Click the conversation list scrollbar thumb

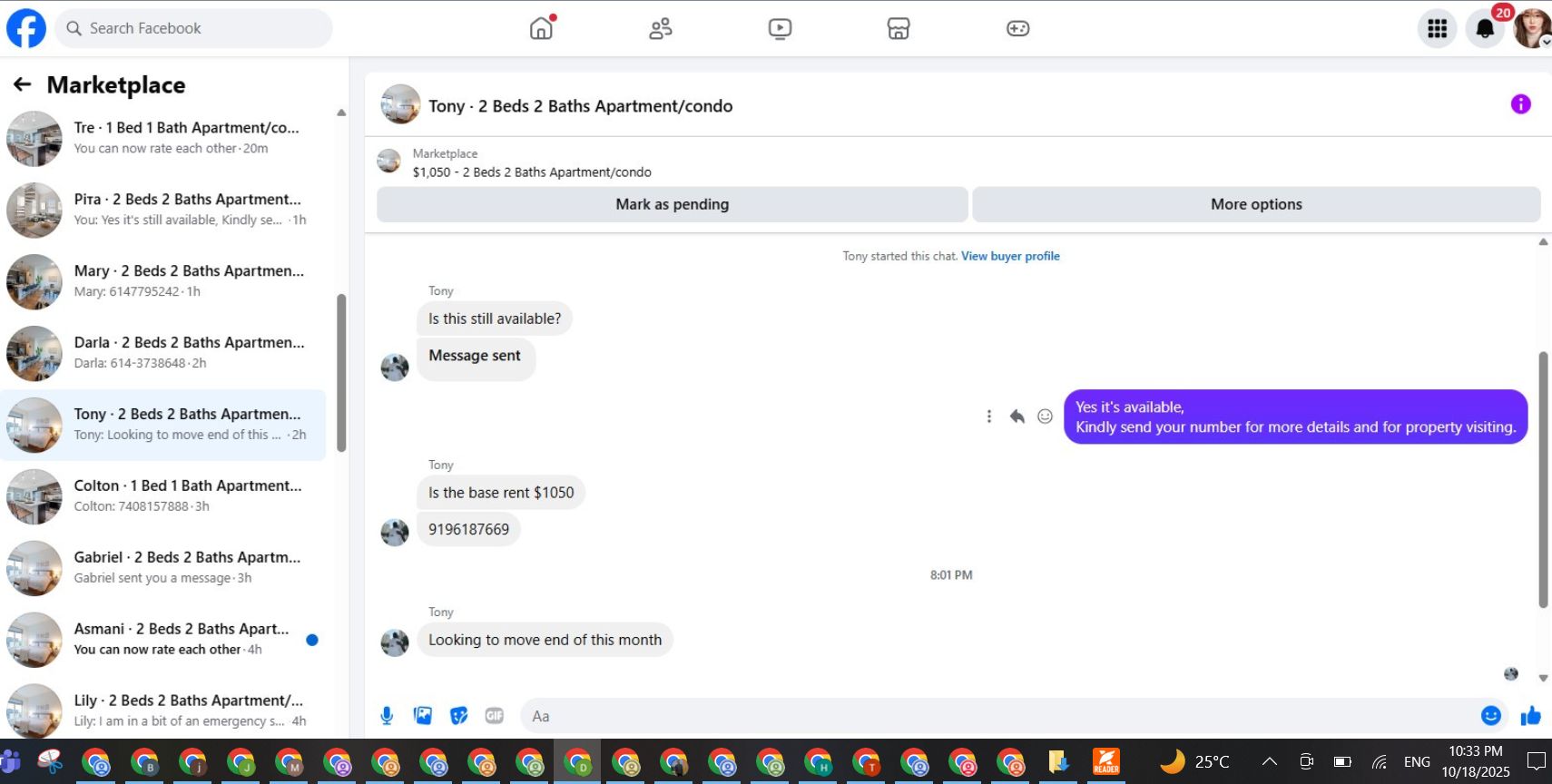[x=341, y=372]
